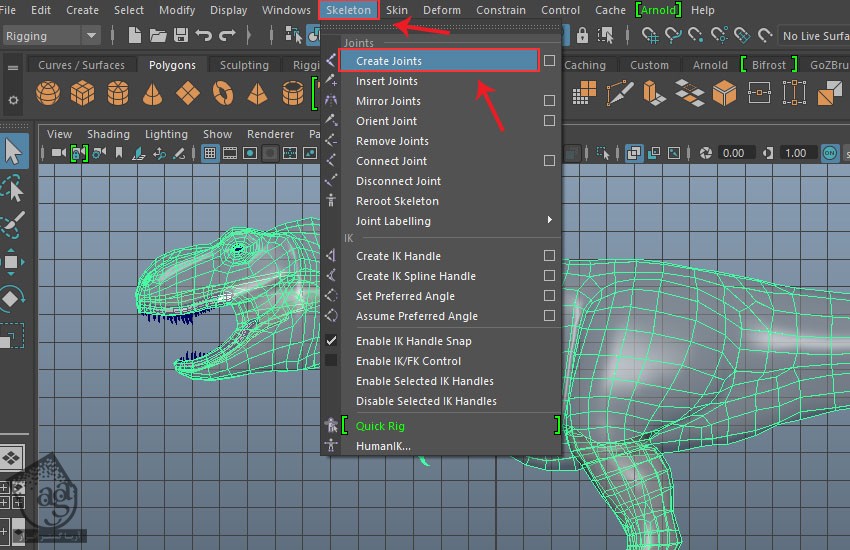Click Quick Rig menu entry
850x550 pixels.
click(380, 426)
